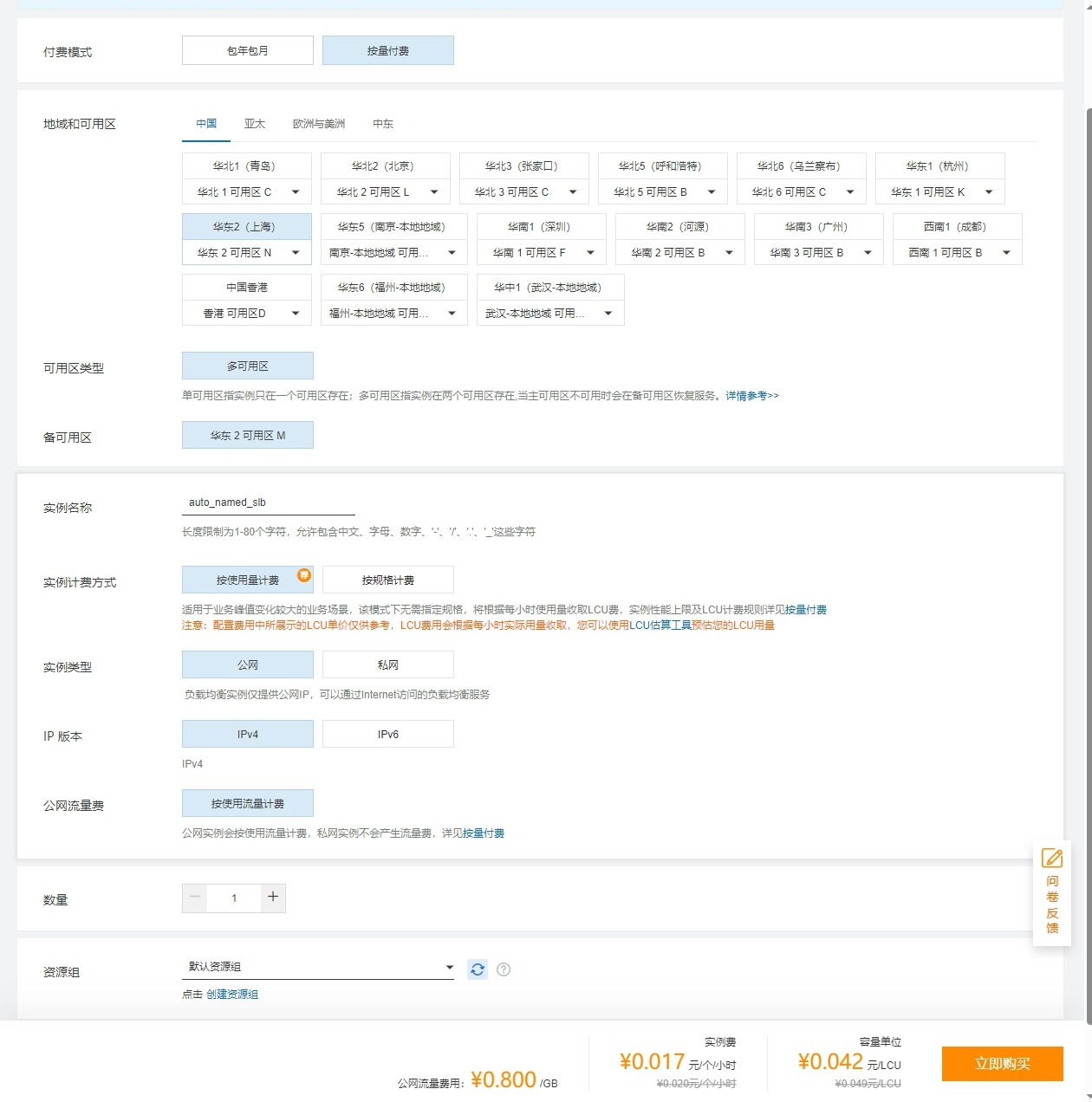This screenshot has width=1092, height=1102.
Task: Select 包年包月 billing mode
Action: tap(248, 50)
